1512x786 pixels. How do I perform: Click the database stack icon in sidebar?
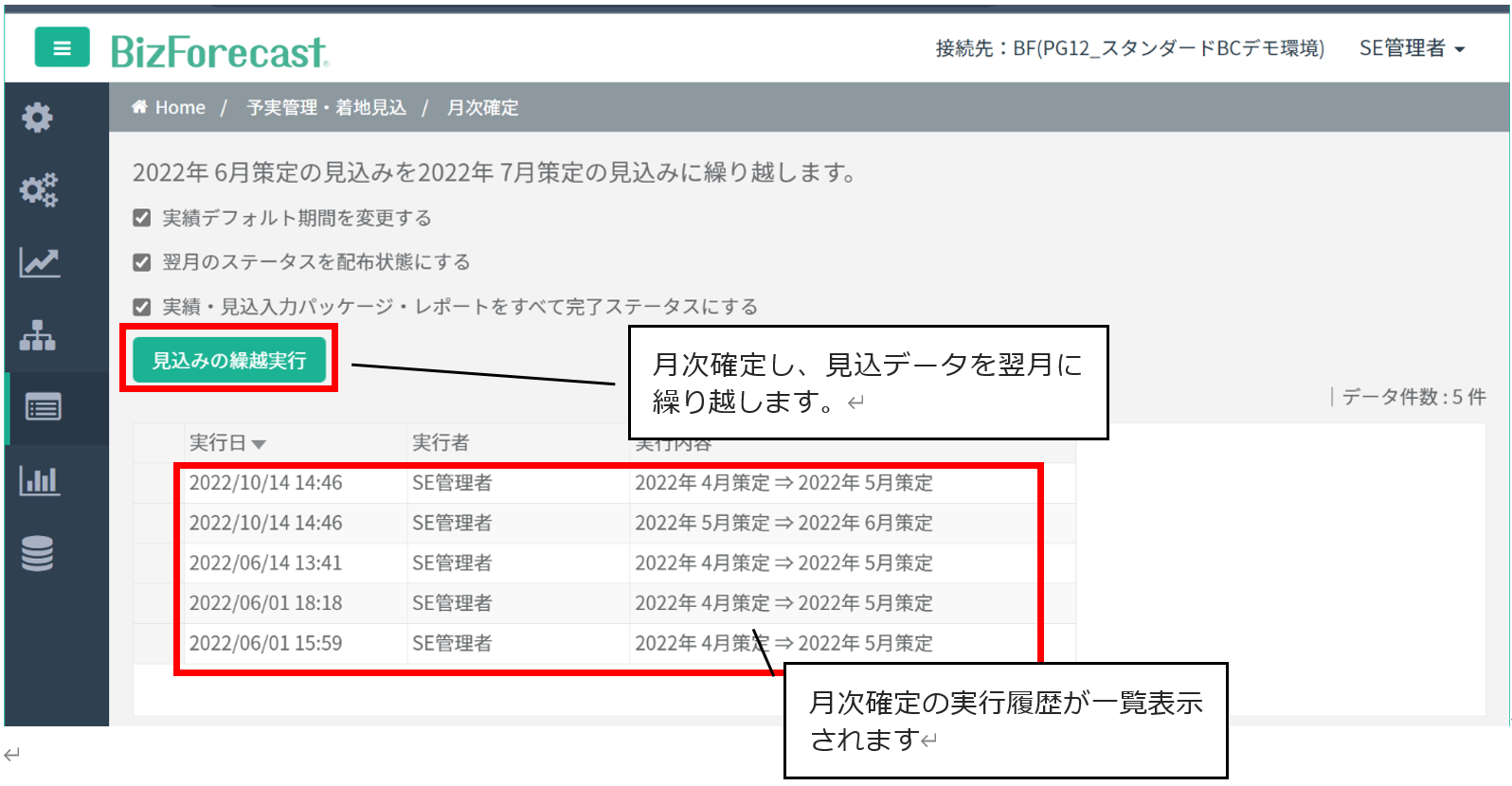(38, 554)
